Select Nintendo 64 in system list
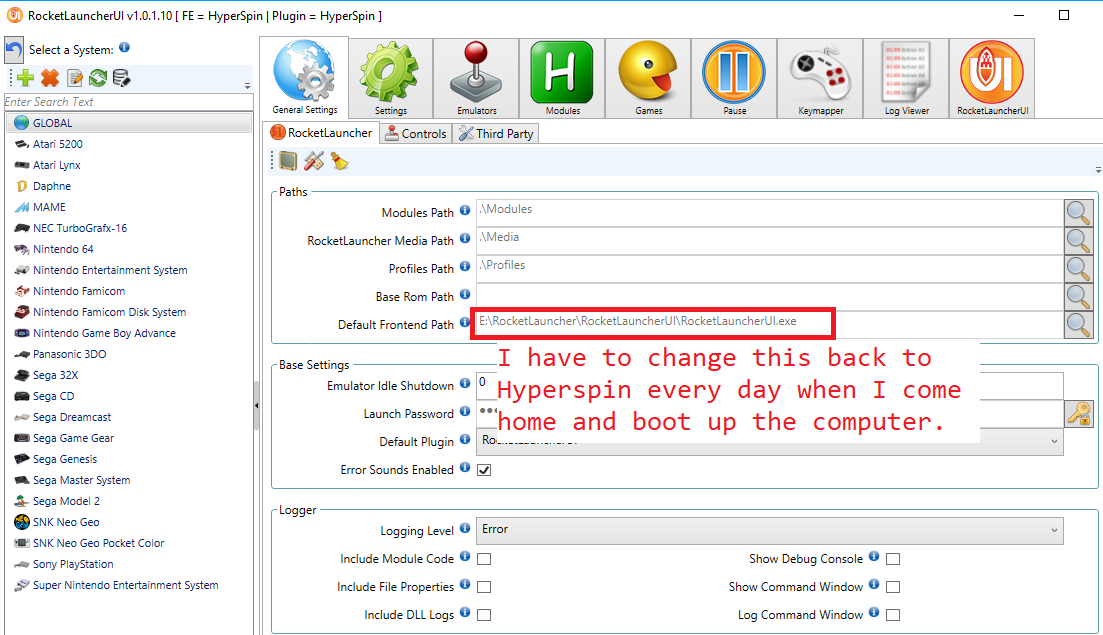 [x=63, y=249]
